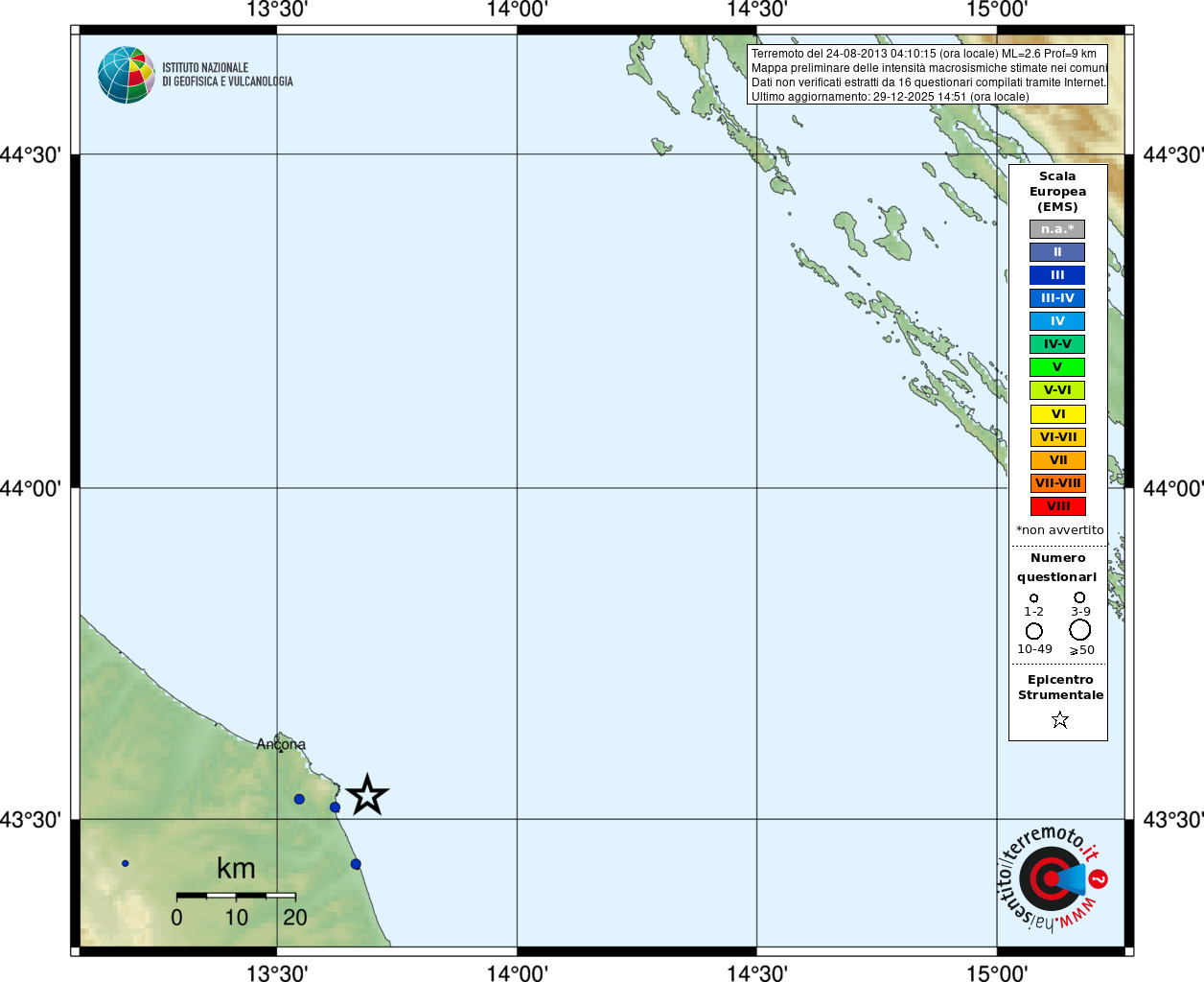
Task: Click the VI-VII intensity legend swatch
Action: (x=1057, y=437)
